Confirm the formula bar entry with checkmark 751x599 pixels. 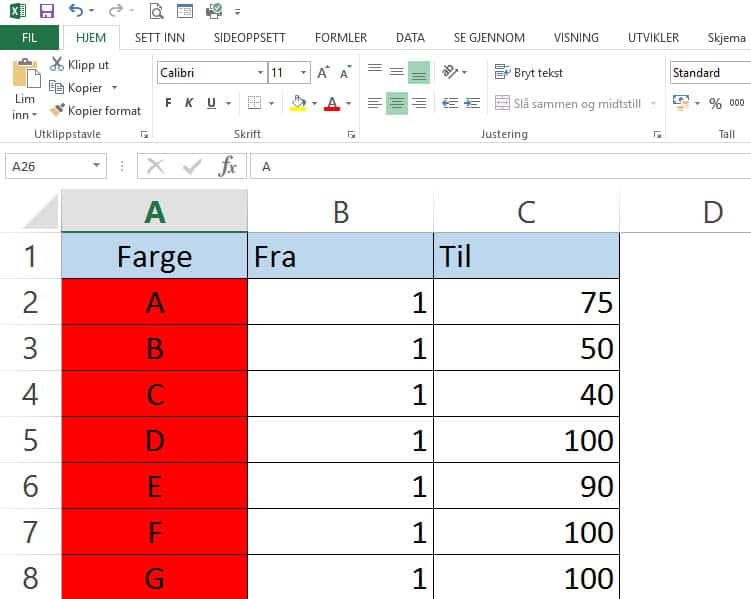[192, 166]
